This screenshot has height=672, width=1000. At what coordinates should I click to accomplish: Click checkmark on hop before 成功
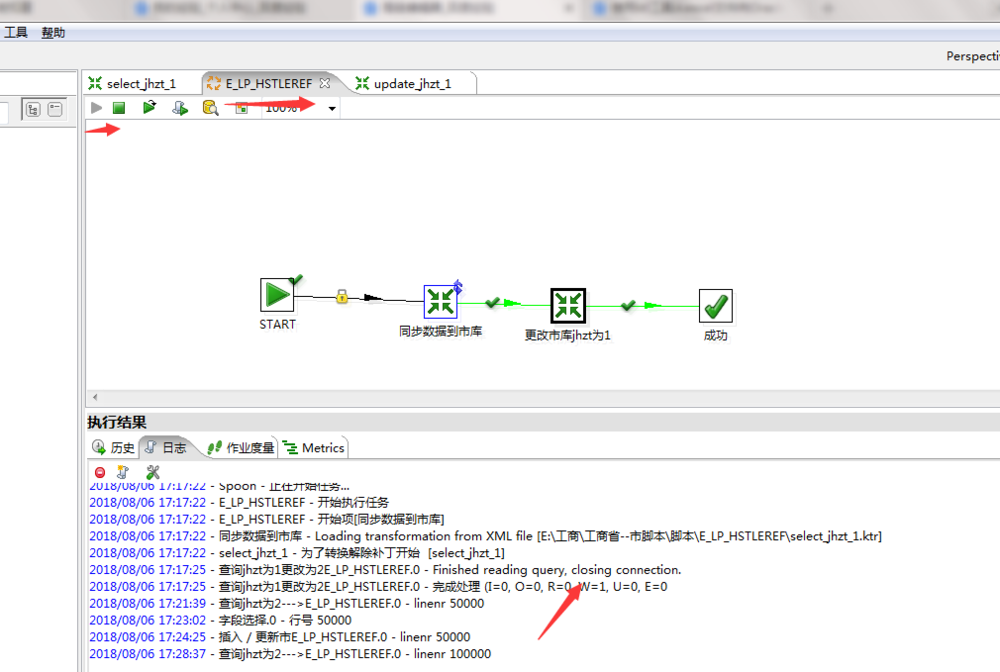pyautogui.click(x=628, y=305)
